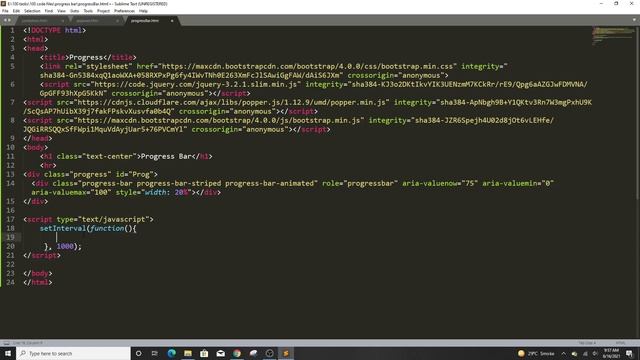
Task: Open Google Chrome from taskbar
Action: 237,353
